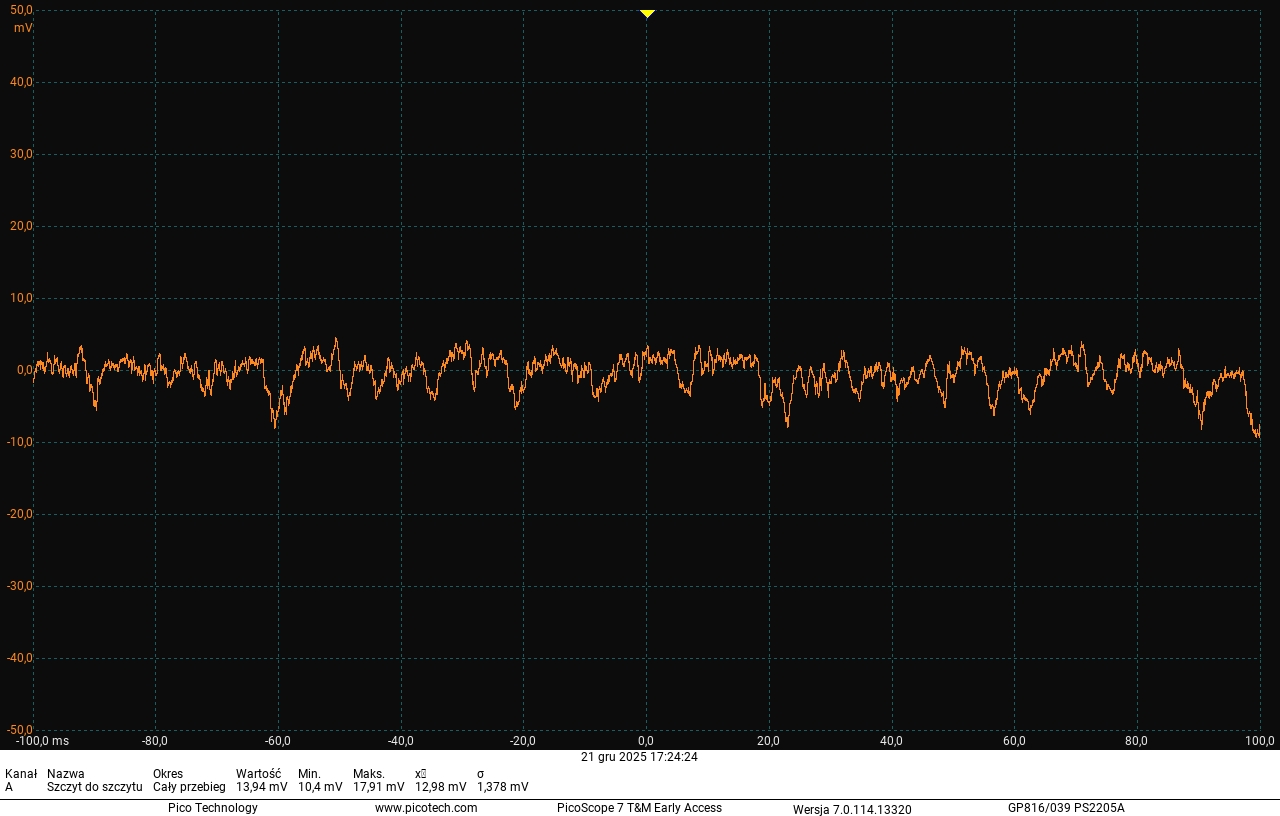Select the GP816/039 PS2205A device label

tap(1065, 808)
